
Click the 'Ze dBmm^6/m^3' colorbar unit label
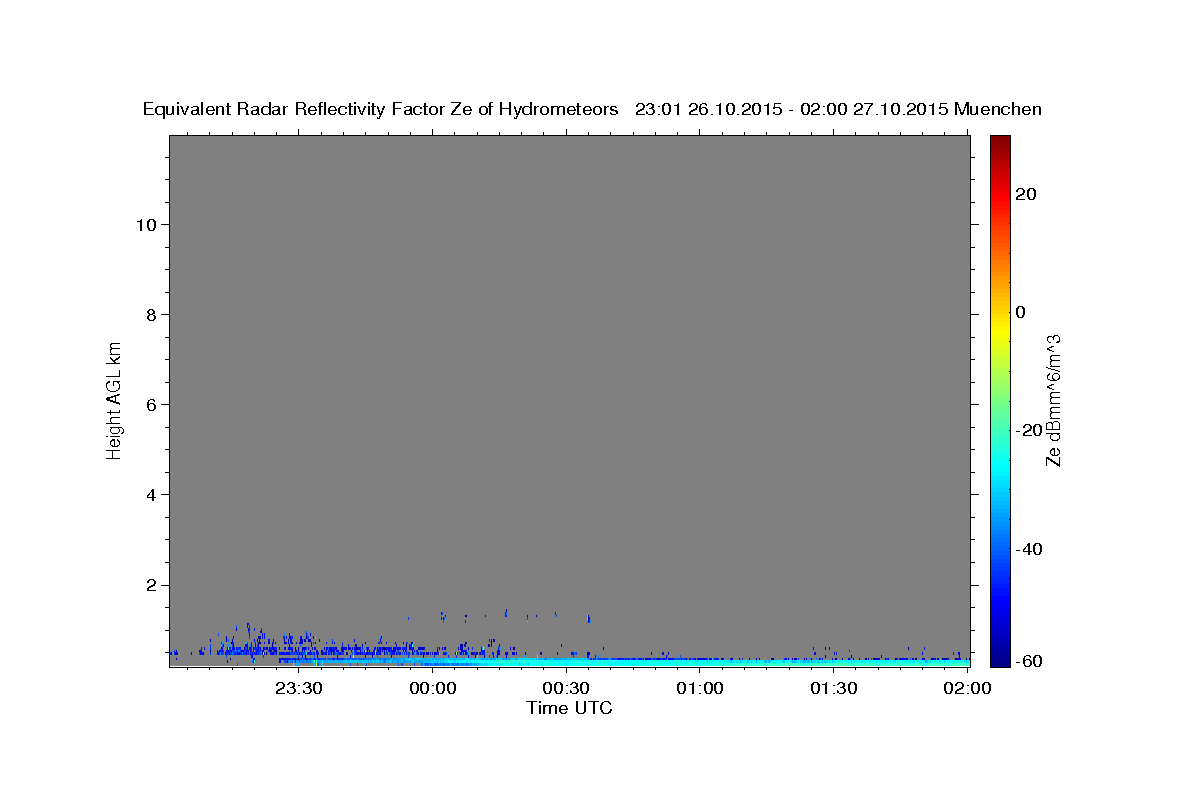(1053, 400)
